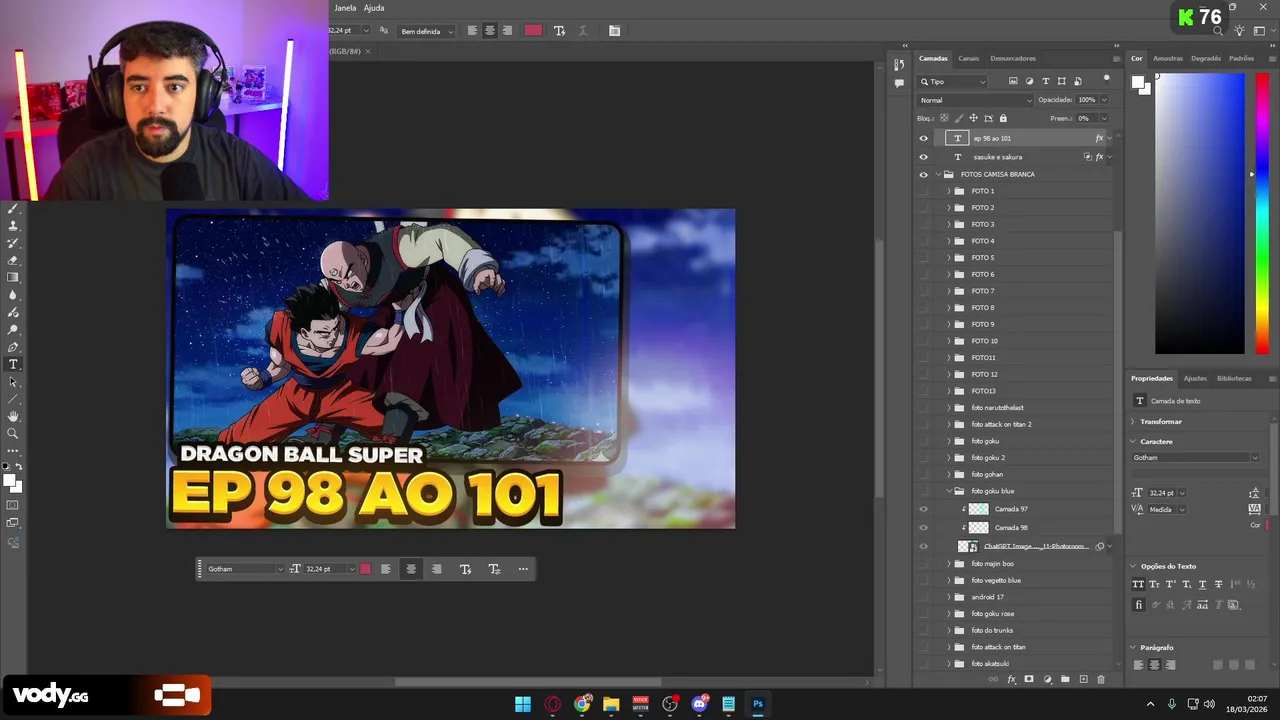Viewport: 1280px width, 720px height.
Task: Center-align text in the floating contextual bar
Action: 411,569
